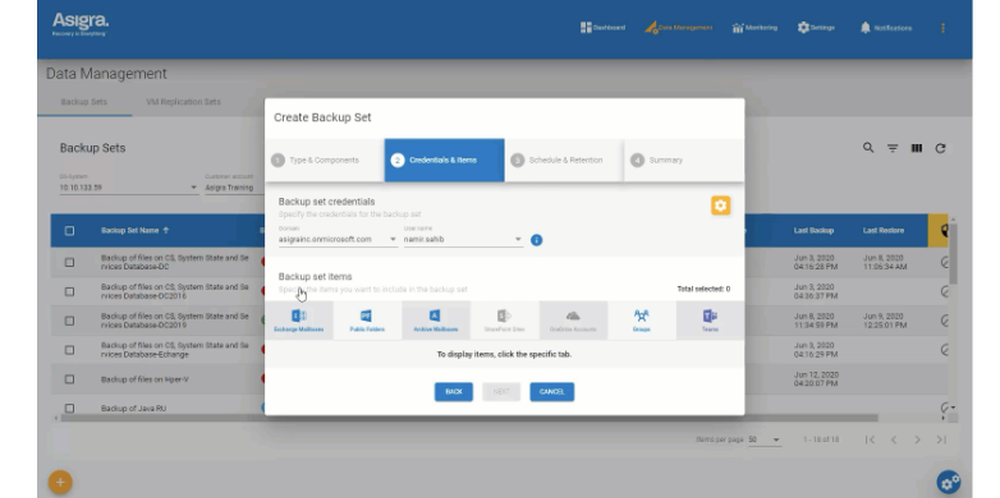Open the Notifications bell
The width and height of the screenshot is (1000, 498).
[x=886, y=27]
